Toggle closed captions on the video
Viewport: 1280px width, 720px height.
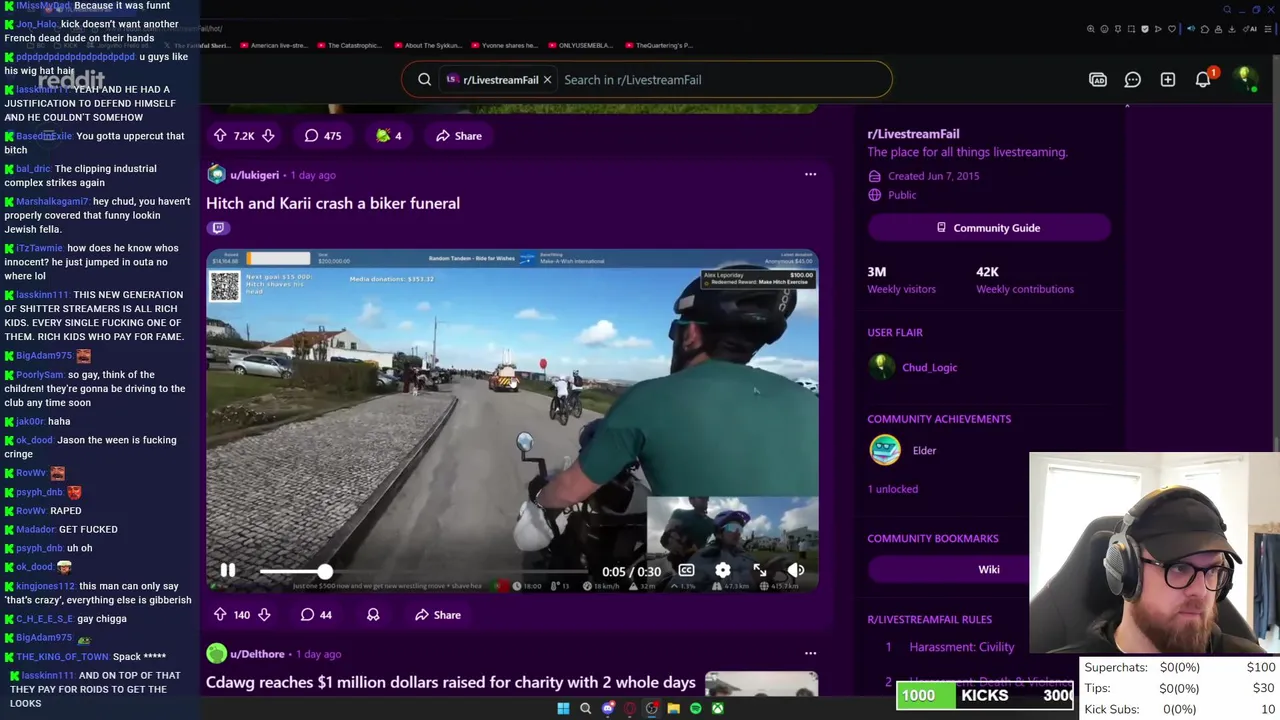click(x=686, y=571)
